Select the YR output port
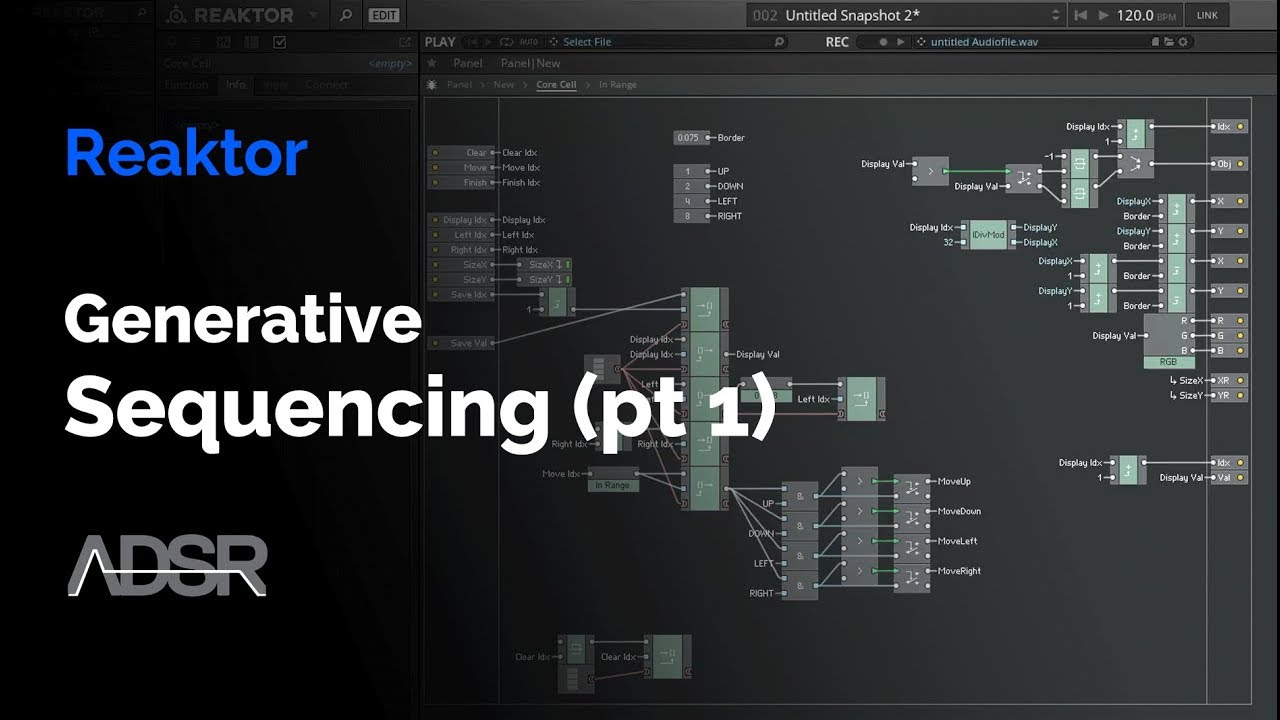Screen dimensions: 1280x720 [1228, 395]
